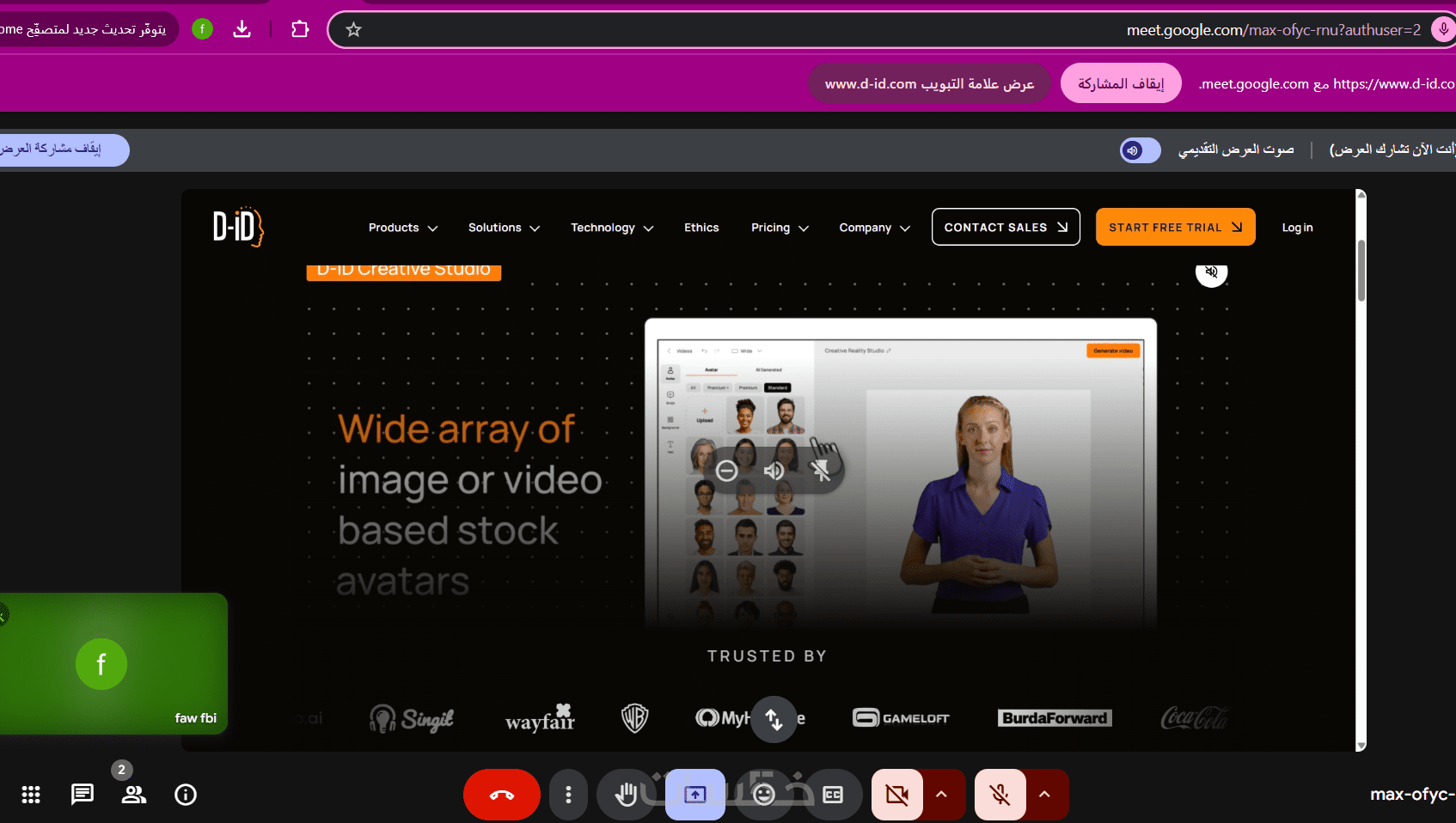
Task: Open the emoji reactions button
Action: pyautogui.click(x=764, y=795)
